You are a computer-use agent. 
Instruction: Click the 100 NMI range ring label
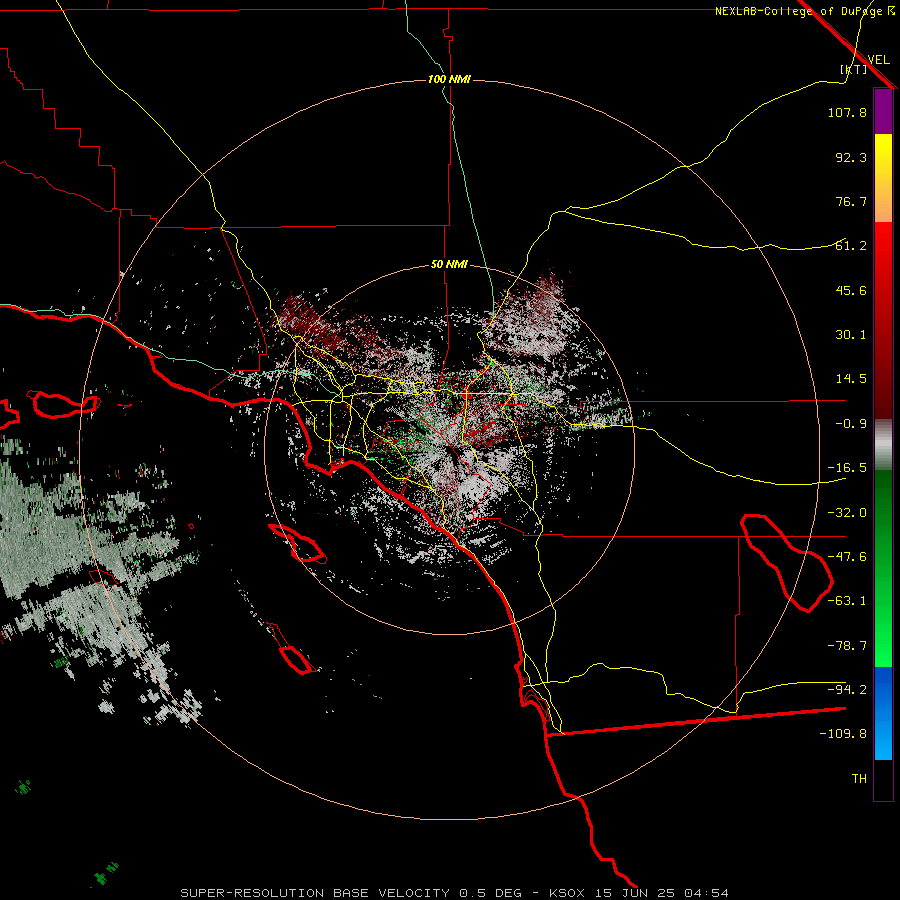[x=449, y=79]
